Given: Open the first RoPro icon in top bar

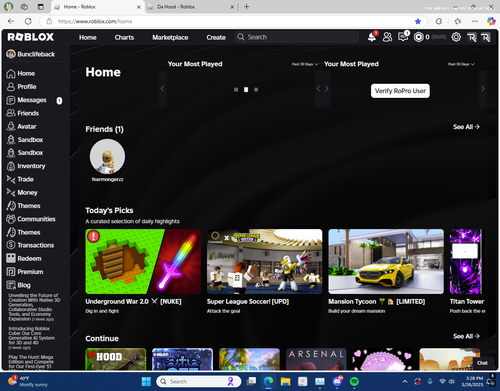Looking at the screenshot, I should pos(471,37).
